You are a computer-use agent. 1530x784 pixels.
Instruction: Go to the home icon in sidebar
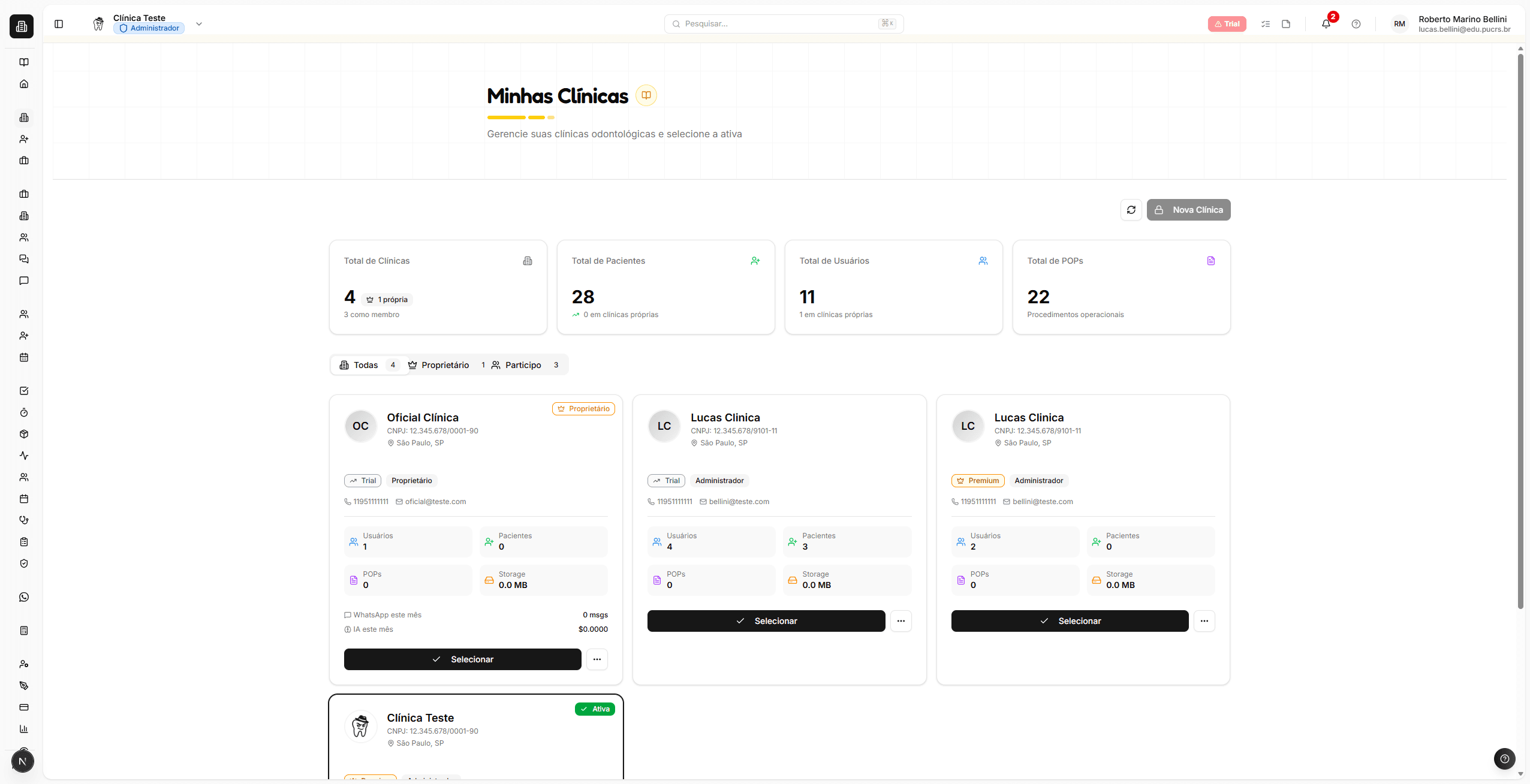(24, 84)
